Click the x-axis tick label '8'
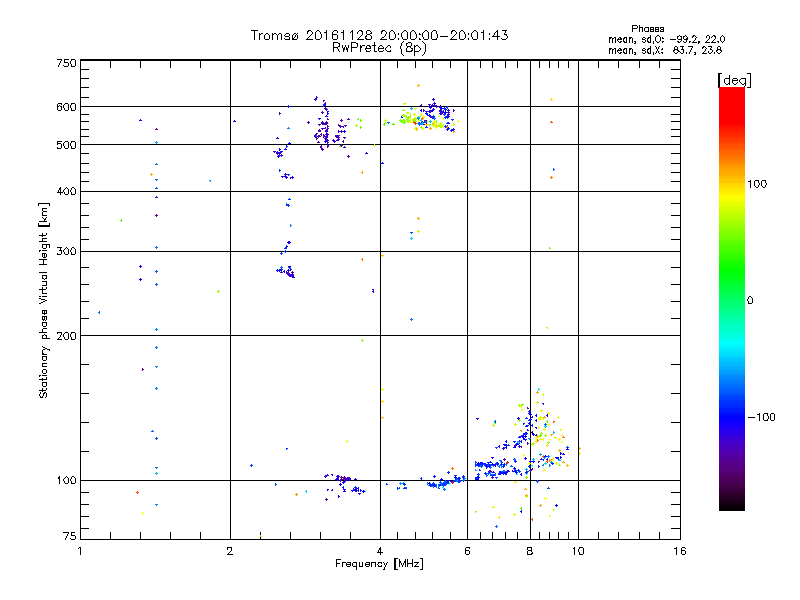This screenshot has height=600, width=800. [x=530, y=551]
